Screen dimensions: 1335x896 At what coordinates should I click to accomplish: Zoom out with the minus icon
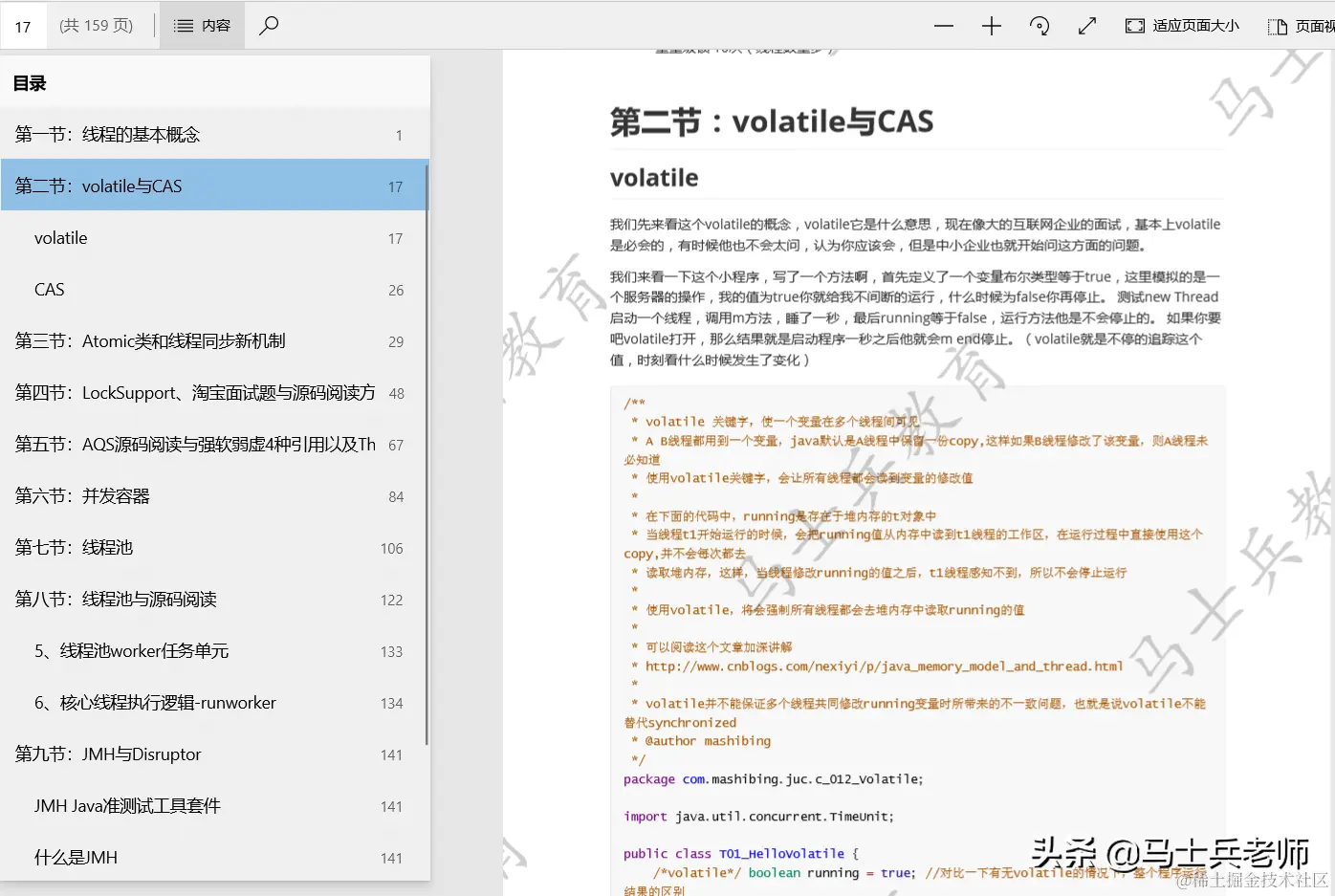tap(944, 26)
